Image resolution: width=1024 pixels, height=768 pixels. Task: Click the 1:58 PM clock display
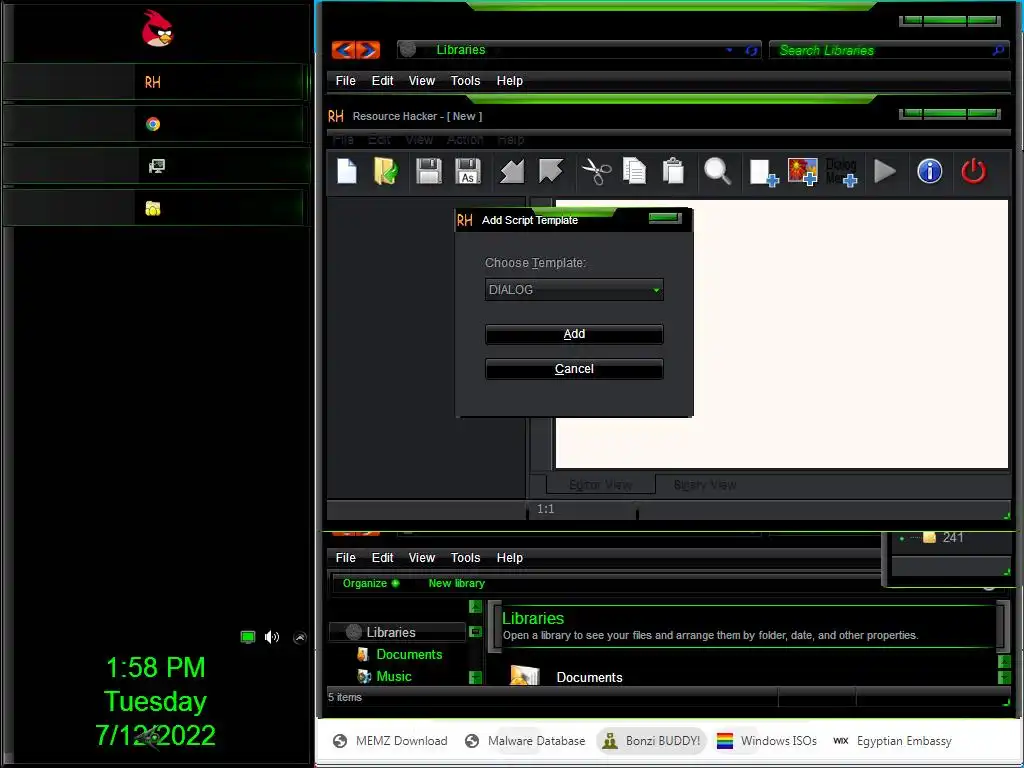point(155,667)
